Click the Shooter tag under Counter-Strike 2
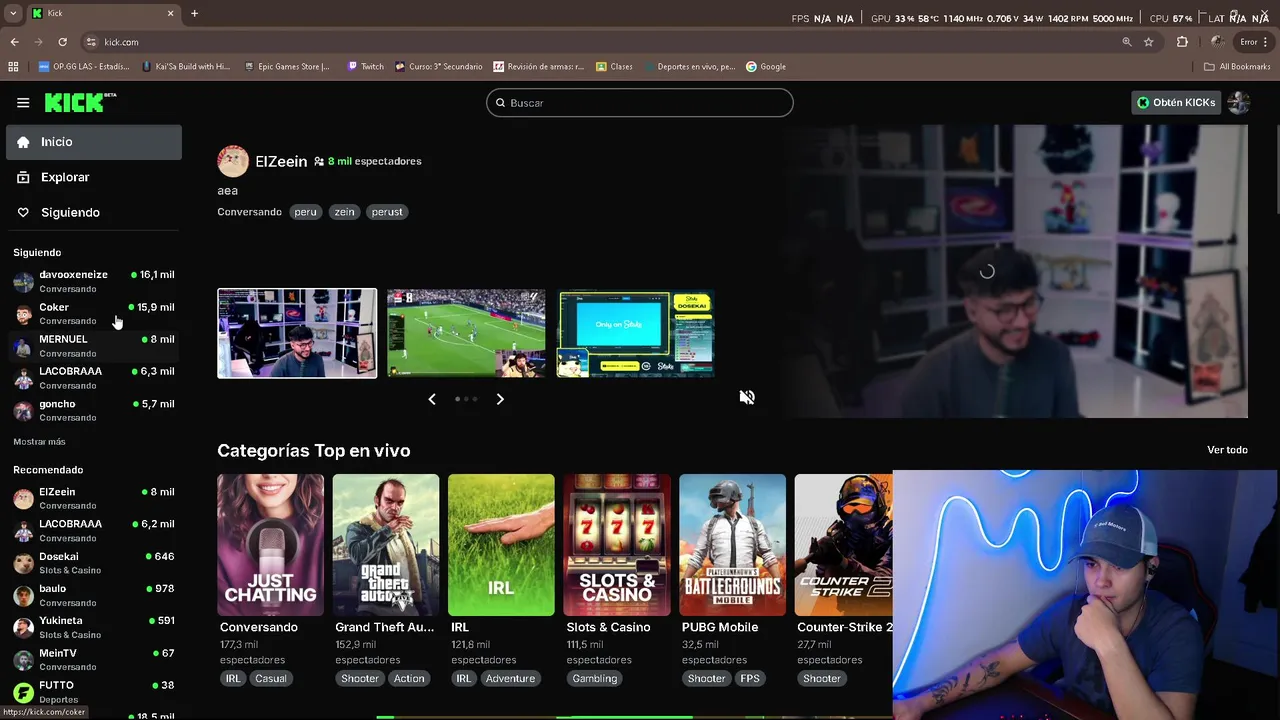The height and width of the screenshot is (720, 1280). 822,678
